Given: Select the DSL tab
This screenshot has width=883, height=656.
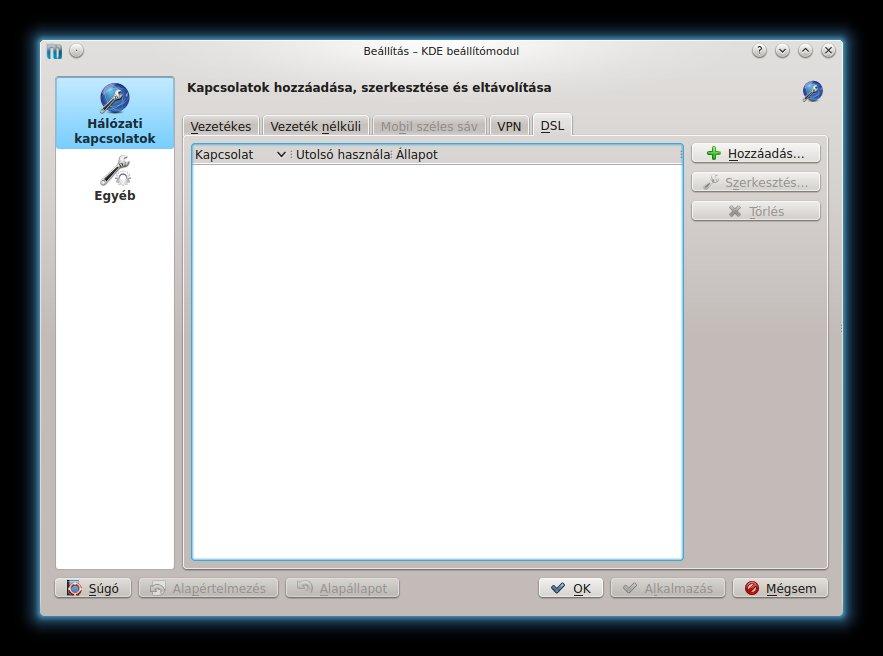Looking at the screenshot, I should [552, 125].
